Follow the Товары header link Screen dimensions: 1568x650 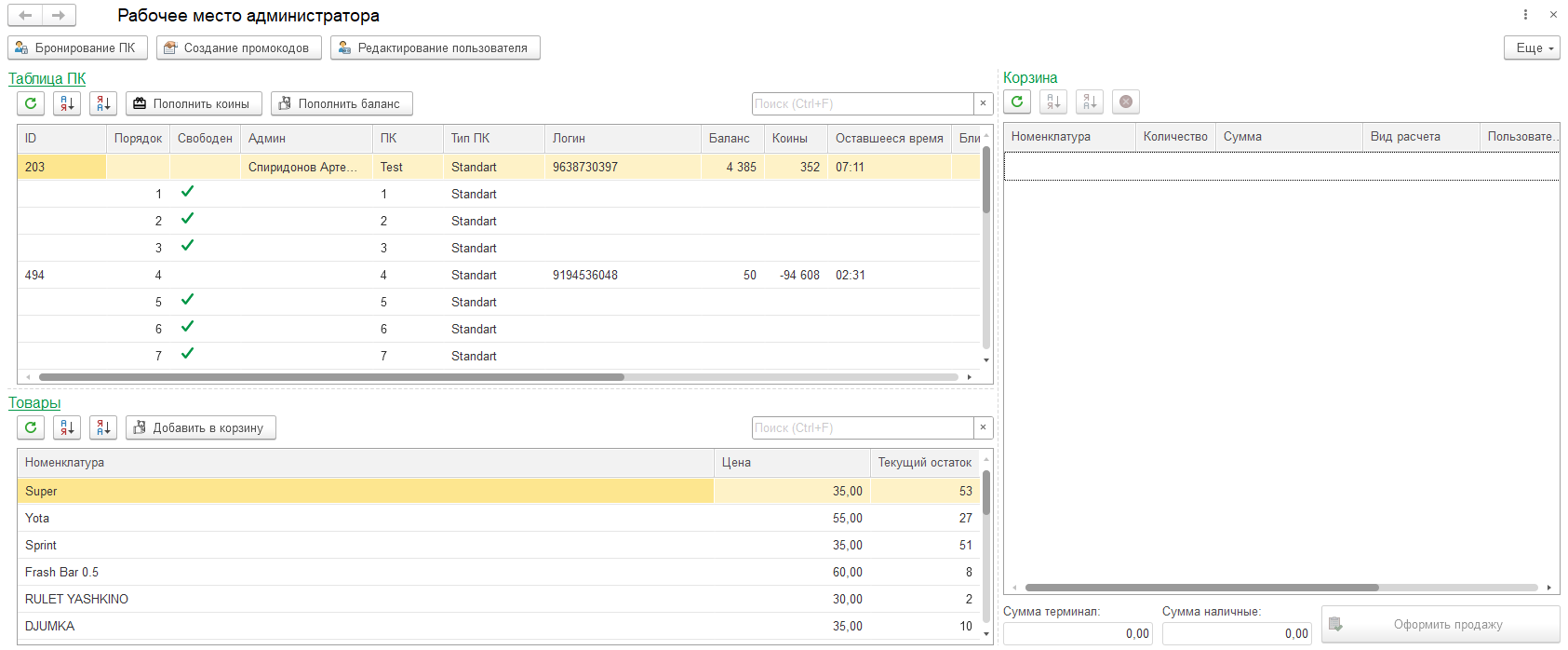pos(34,402)
